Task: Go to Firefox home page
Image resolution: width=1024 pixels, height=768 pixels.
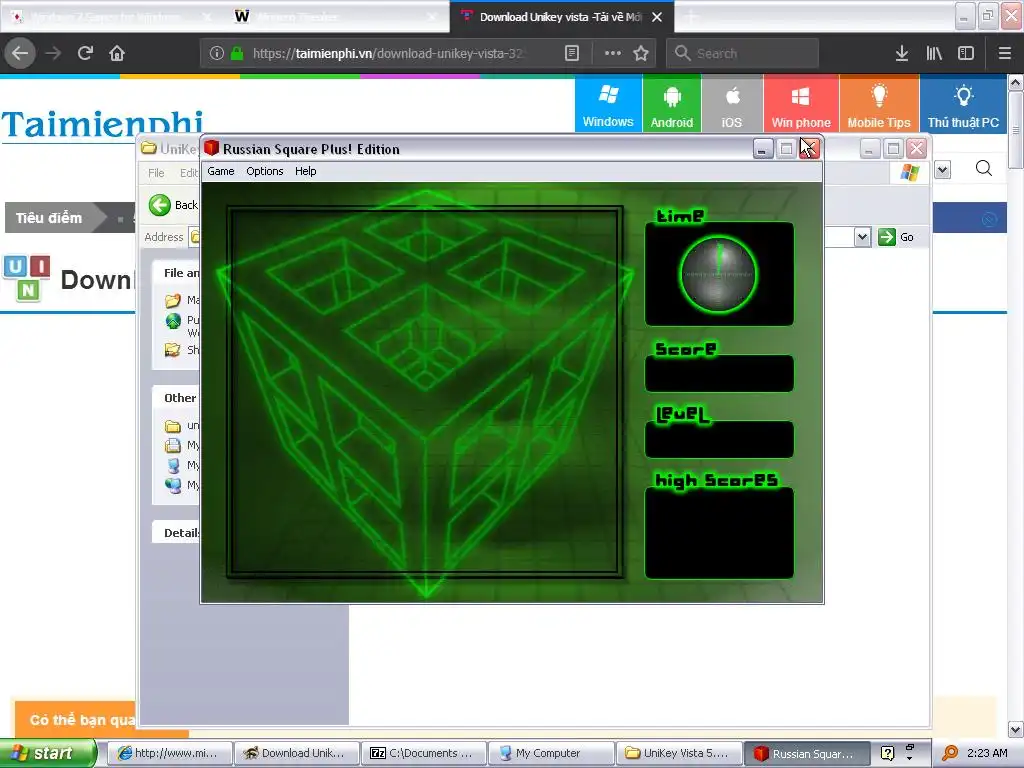Action: pos(117,53)
